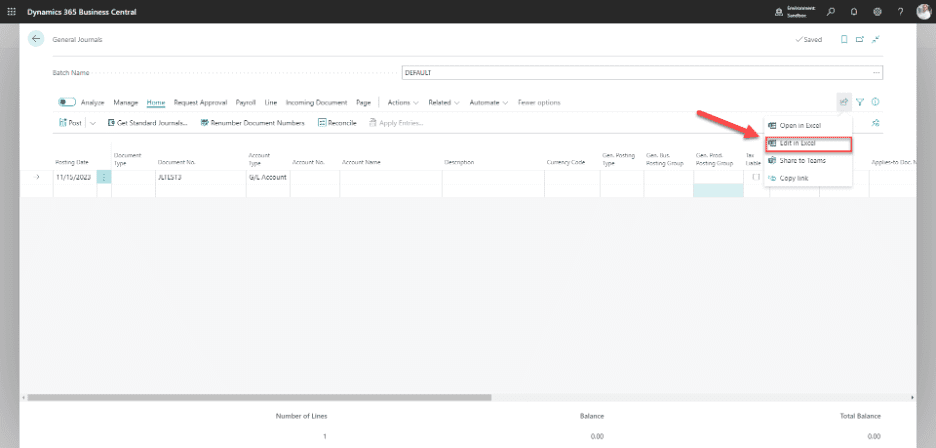Expand the Related dropdown menu

444,102
